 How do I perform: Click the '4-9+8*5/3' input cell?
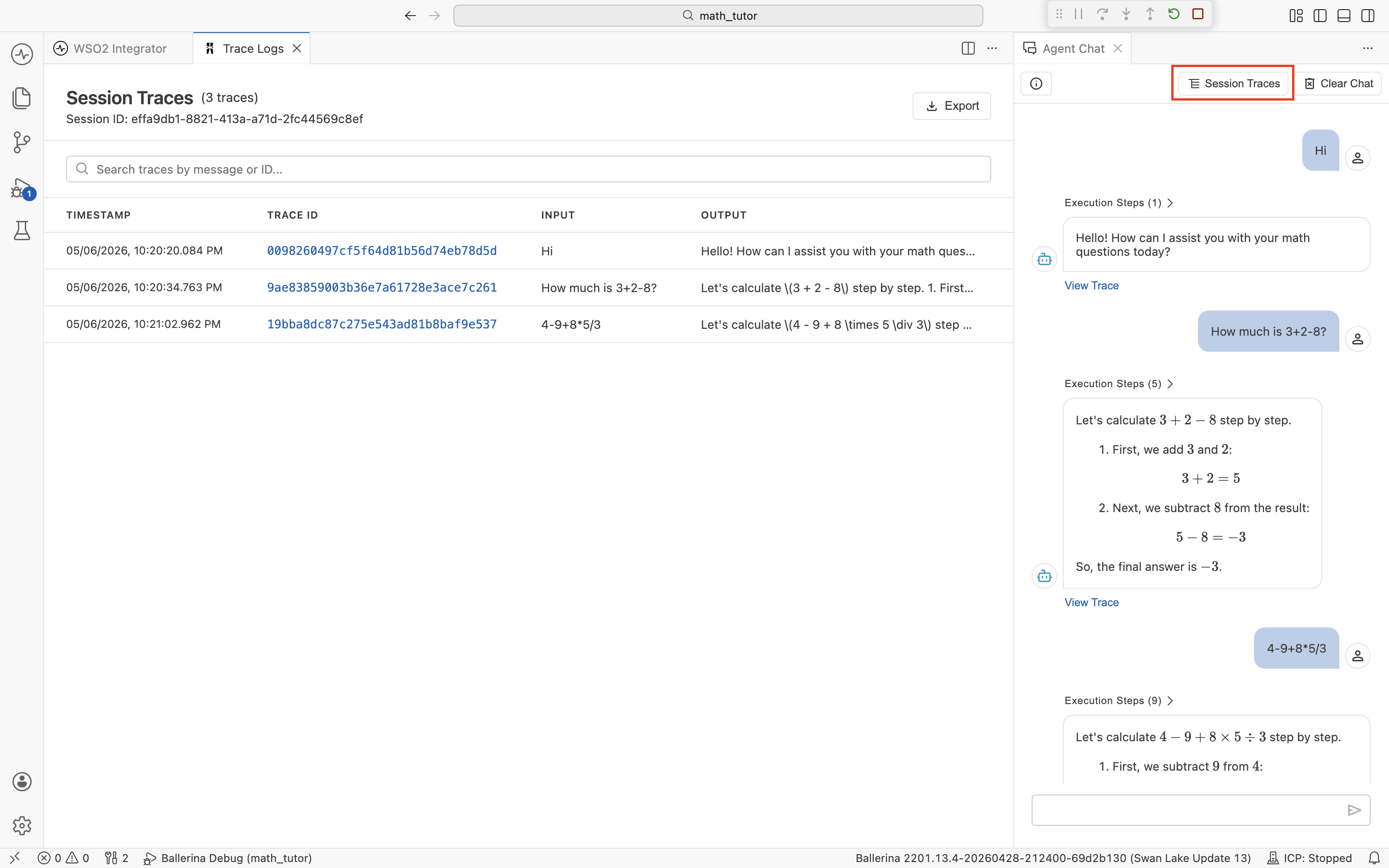tap(570, 324)
